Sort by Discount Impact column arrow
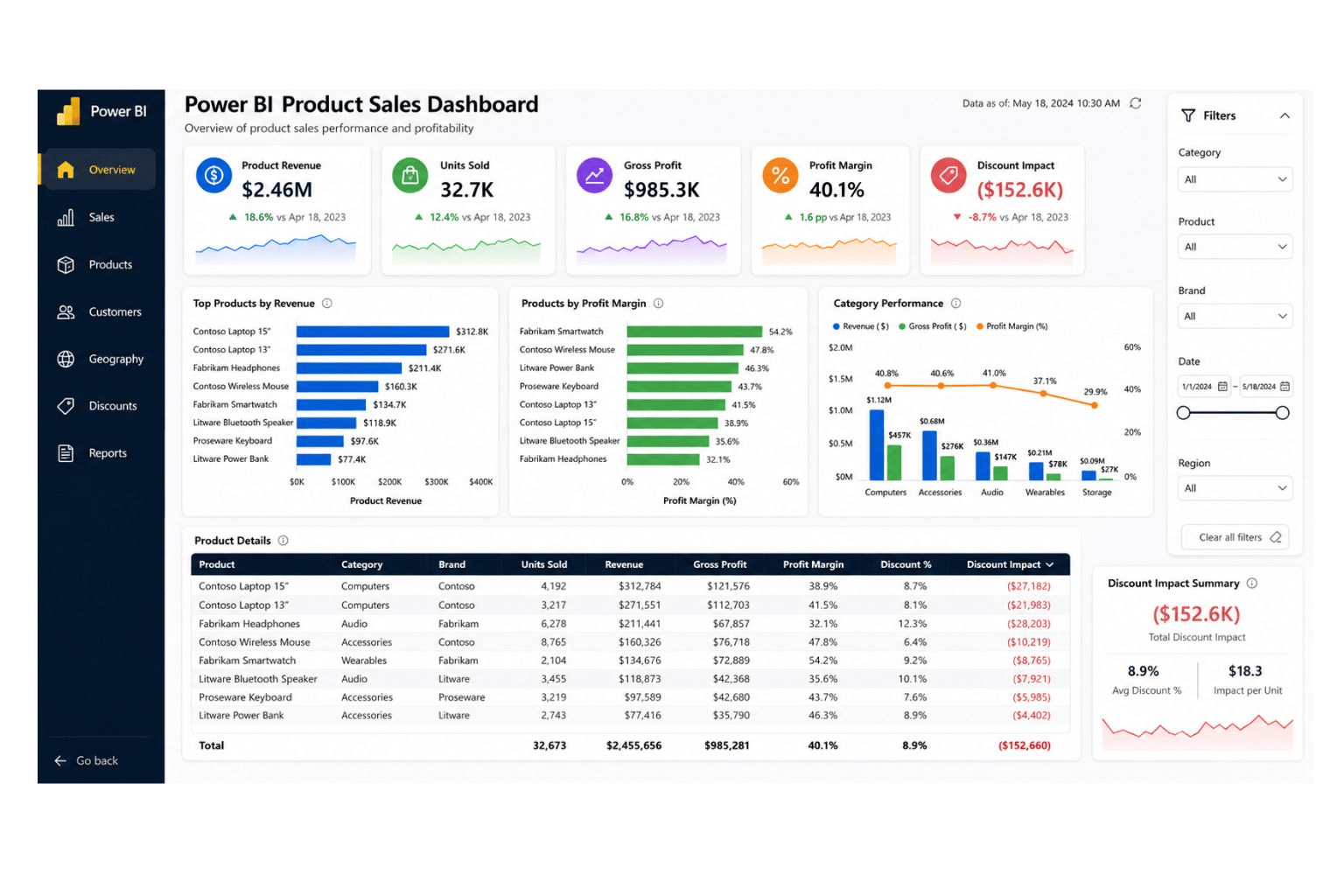The image size is (1344, 896). point(1050,564)
